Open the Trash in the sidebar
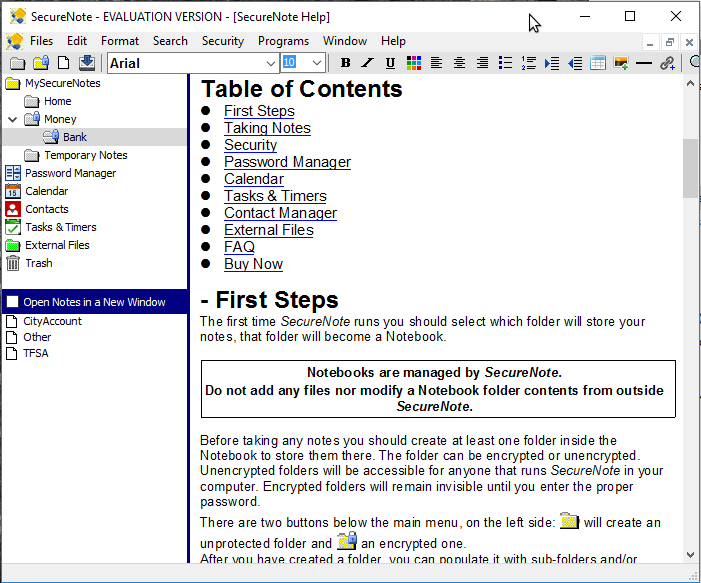Viewport: 701px width, 583px height. [x=29, y=263]
